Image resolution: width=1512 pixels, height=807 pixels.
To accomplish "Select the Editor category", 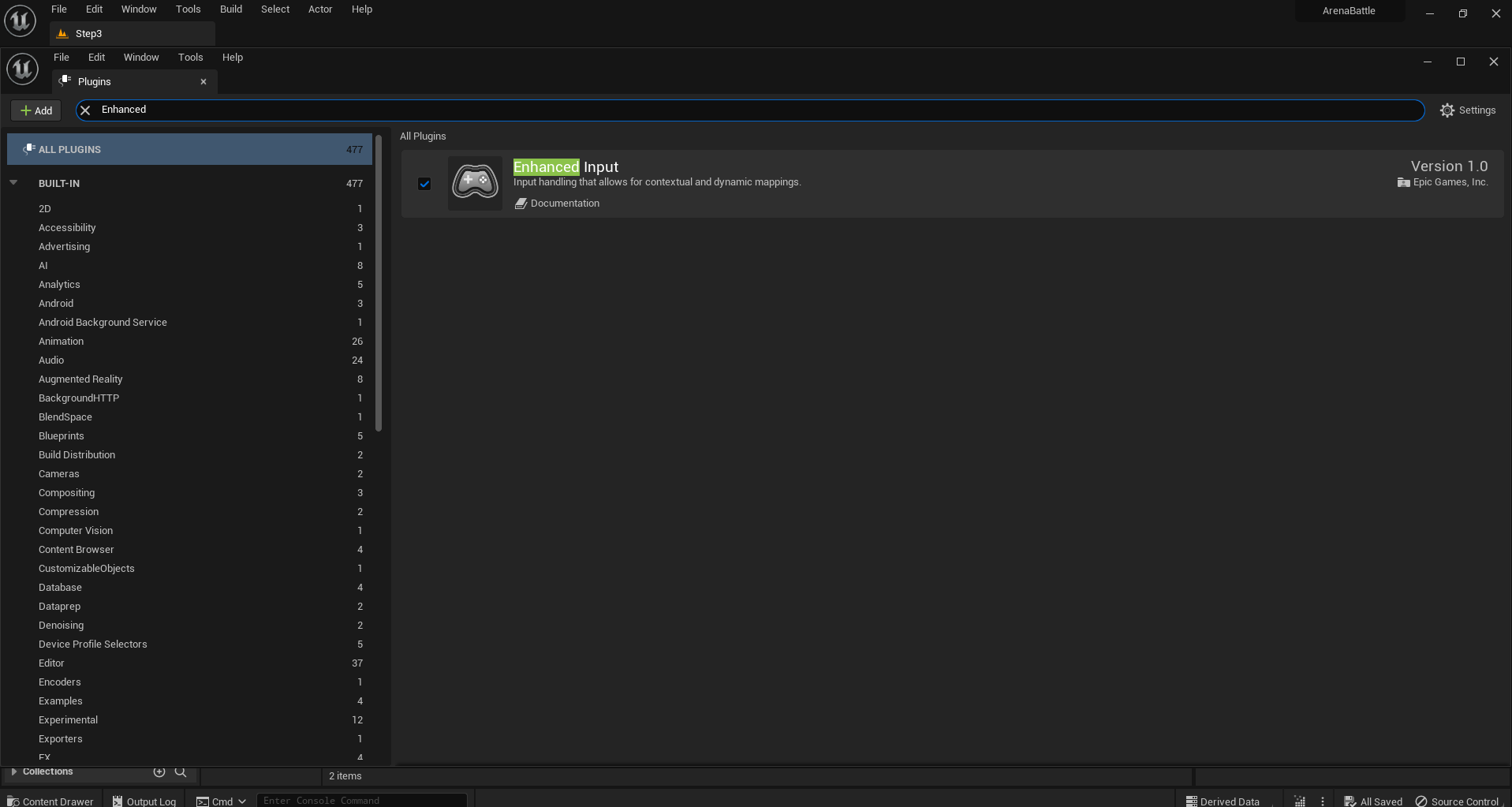I will (x=189, y=663).
